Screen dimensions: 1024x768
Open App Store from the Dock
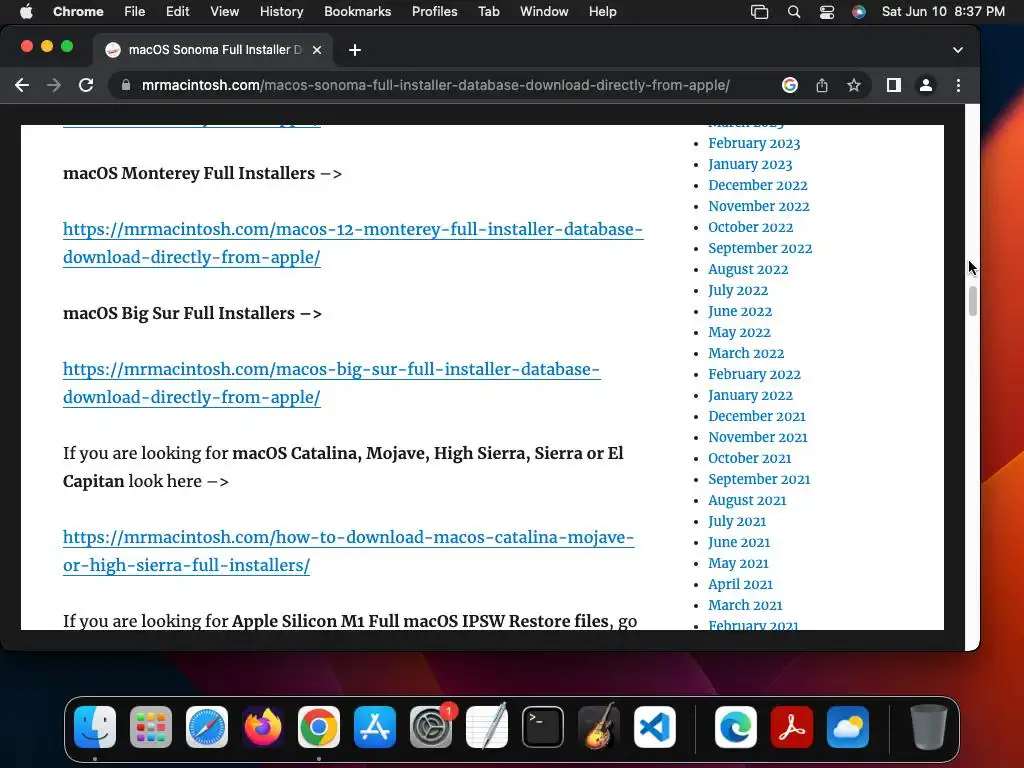tap(375, 727)
